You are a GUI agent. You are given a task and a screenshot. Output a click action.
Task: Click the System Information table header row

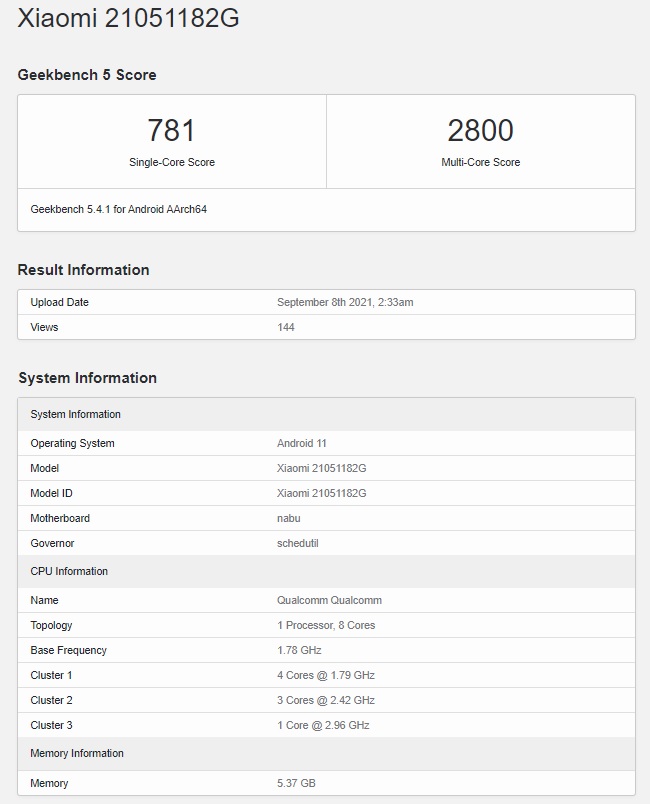point(327,414)
